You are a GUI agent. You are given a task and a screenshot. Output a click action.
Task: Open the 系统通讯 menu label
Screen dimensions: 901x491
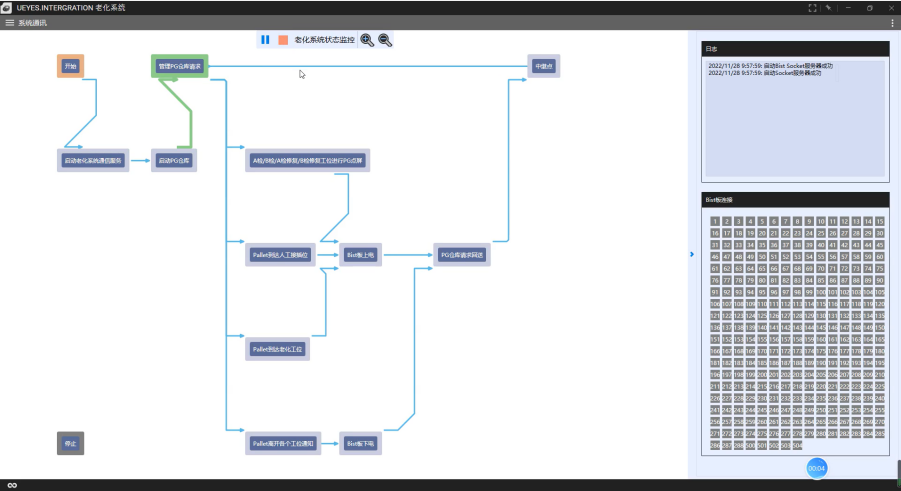point(32,22)
